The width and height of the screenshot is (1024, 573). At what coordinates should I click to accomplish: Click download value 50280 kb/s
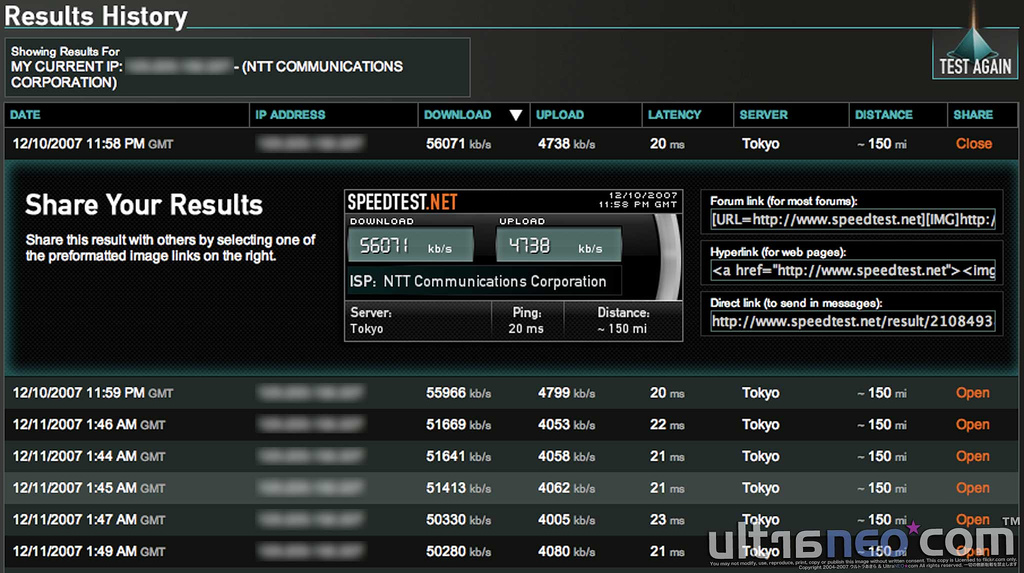pos(458,551)
